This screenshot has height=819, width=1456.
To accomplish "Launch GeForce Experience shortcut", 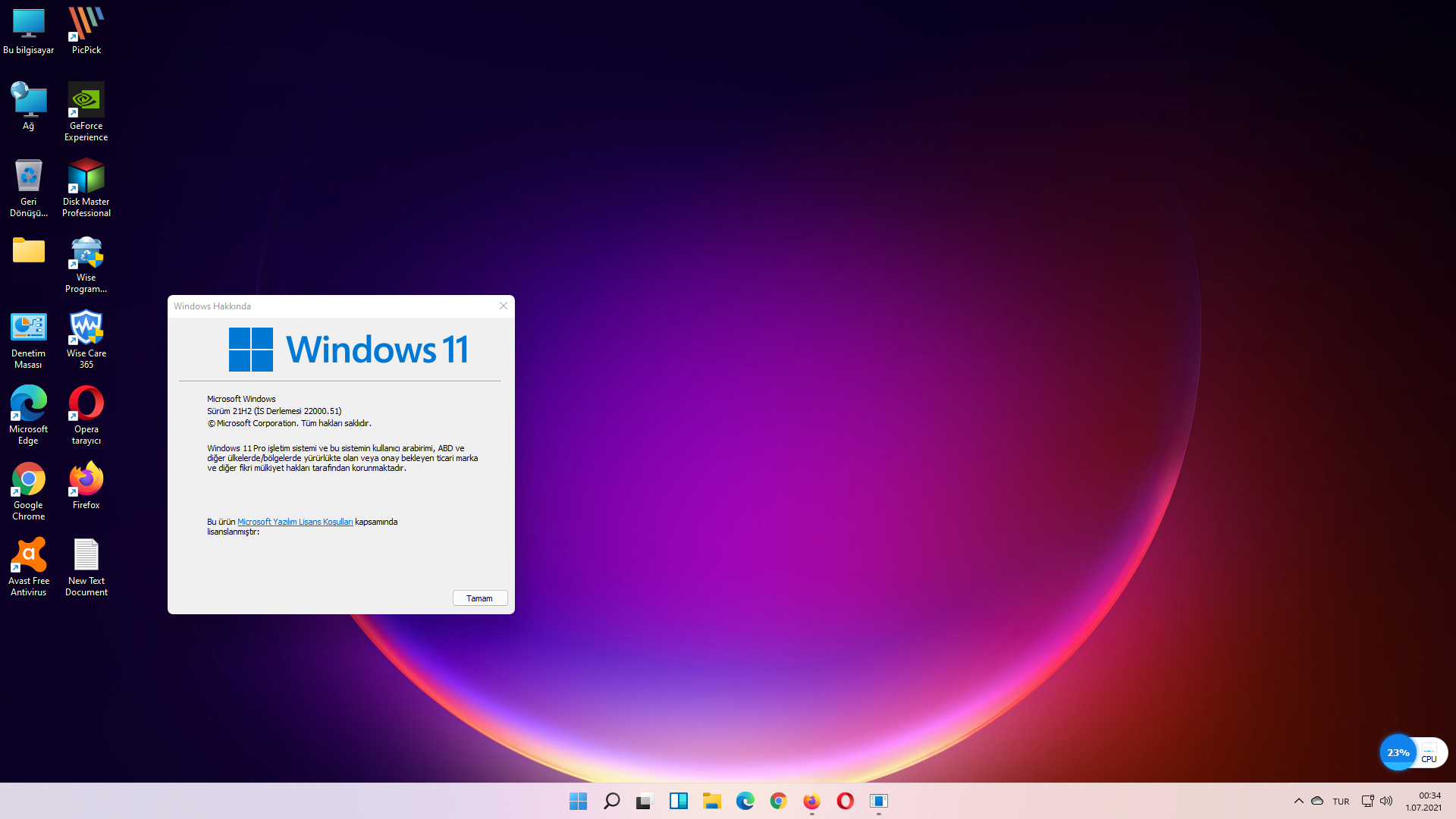I will [x=86, y=111].
